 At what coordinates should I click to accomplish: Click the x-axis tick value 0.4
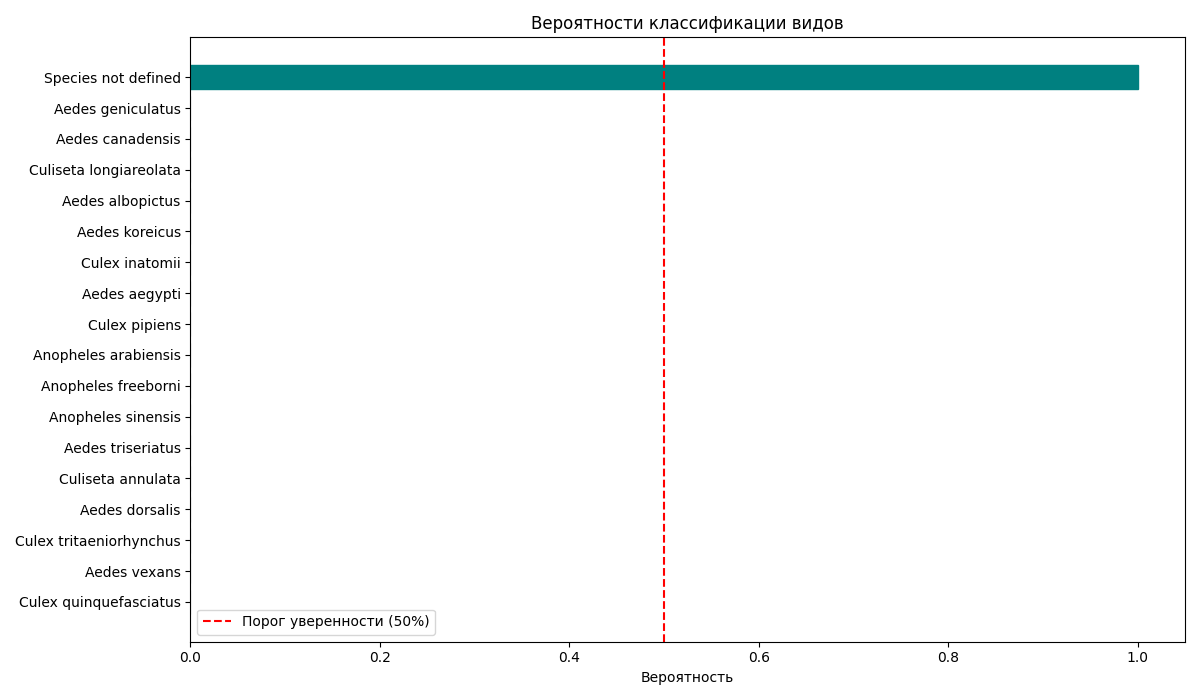point(569,658)
